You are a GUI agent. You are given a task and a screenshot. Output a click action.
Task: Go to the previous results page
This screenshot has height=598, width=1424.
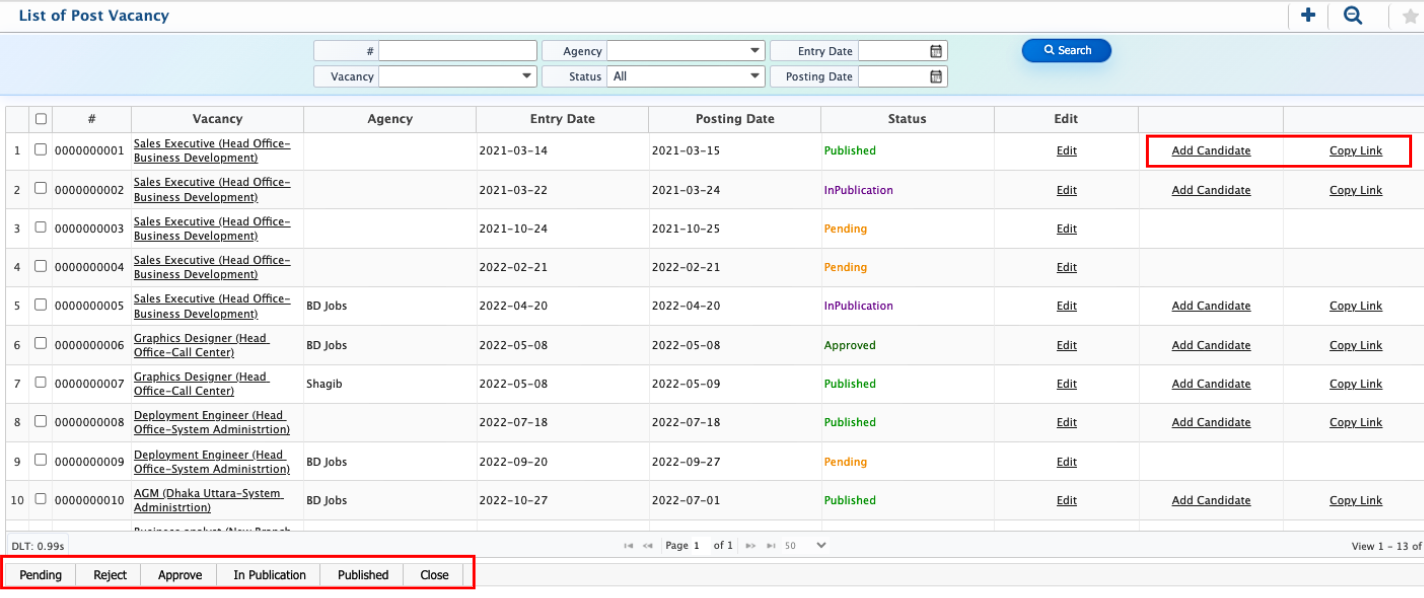click(x=648, y=546)
